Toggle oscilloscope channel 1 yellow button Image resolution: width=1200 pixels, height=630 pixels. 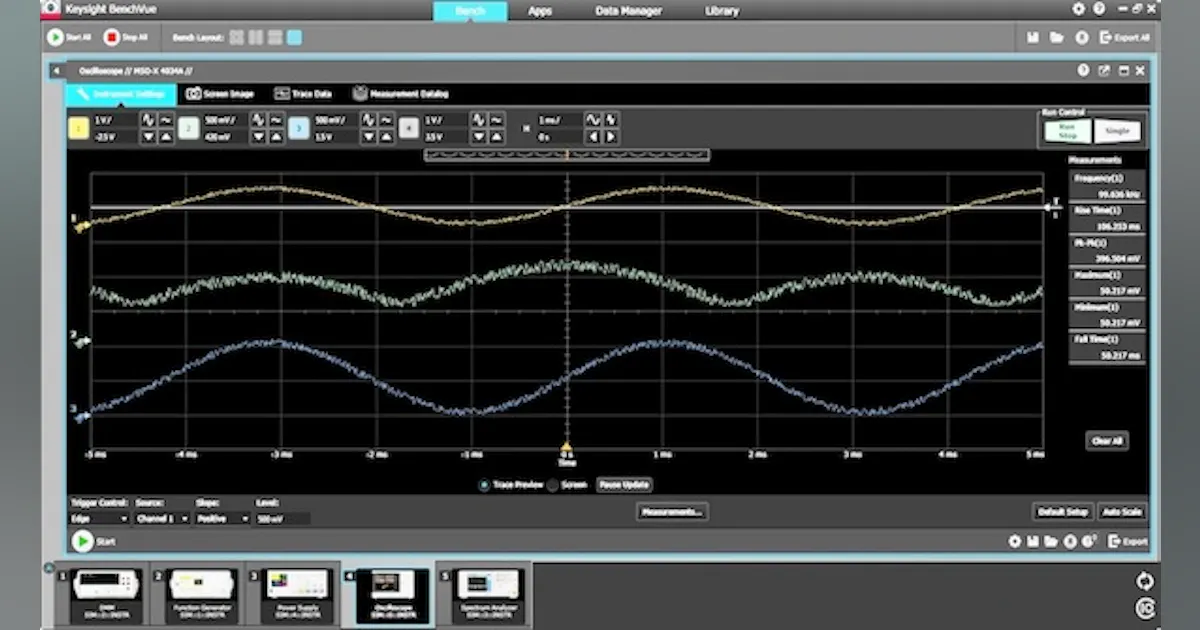click(78, 128)
